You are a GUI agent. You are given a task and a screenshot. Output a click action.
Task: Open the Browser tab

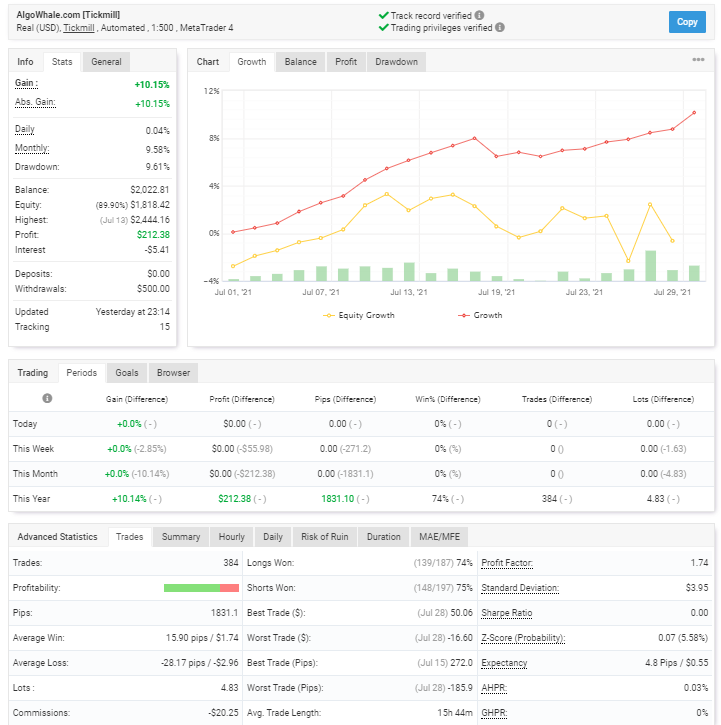click(173, 373)
